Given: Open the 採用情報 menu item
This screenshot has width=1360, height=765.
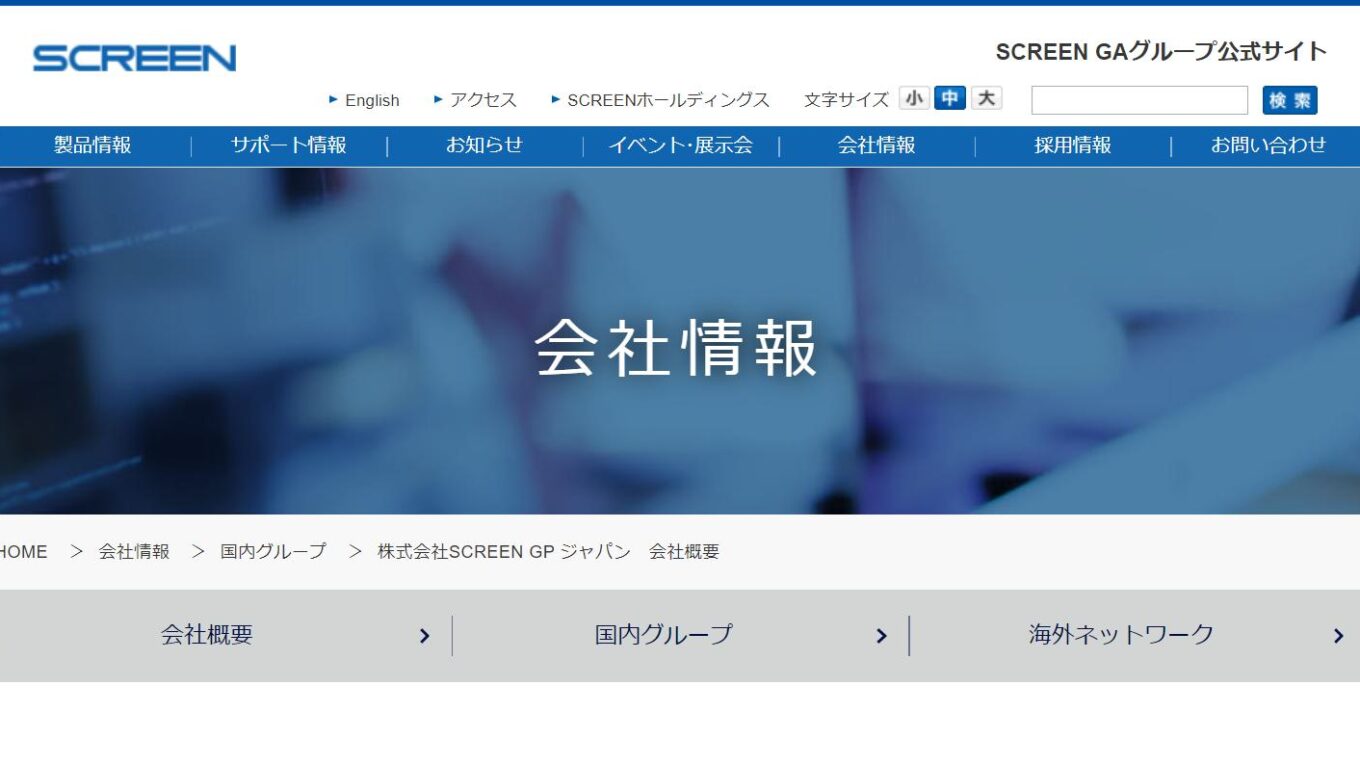Looking at the screenshot, I should tap(1074, 145).
